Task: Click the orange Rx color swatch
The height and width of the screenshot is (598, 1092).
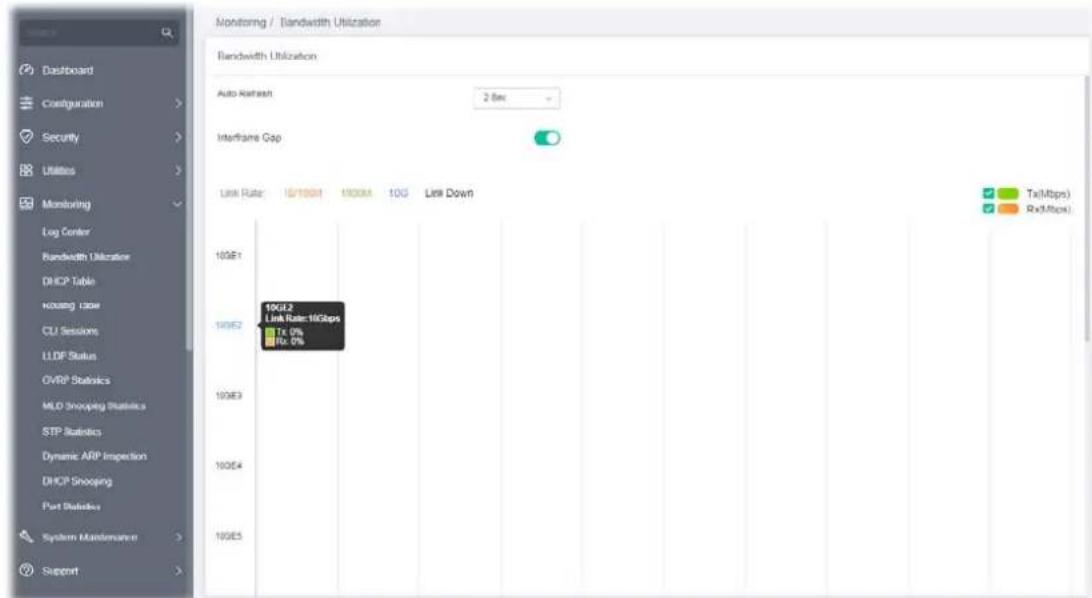Action: pos(1008,208)
